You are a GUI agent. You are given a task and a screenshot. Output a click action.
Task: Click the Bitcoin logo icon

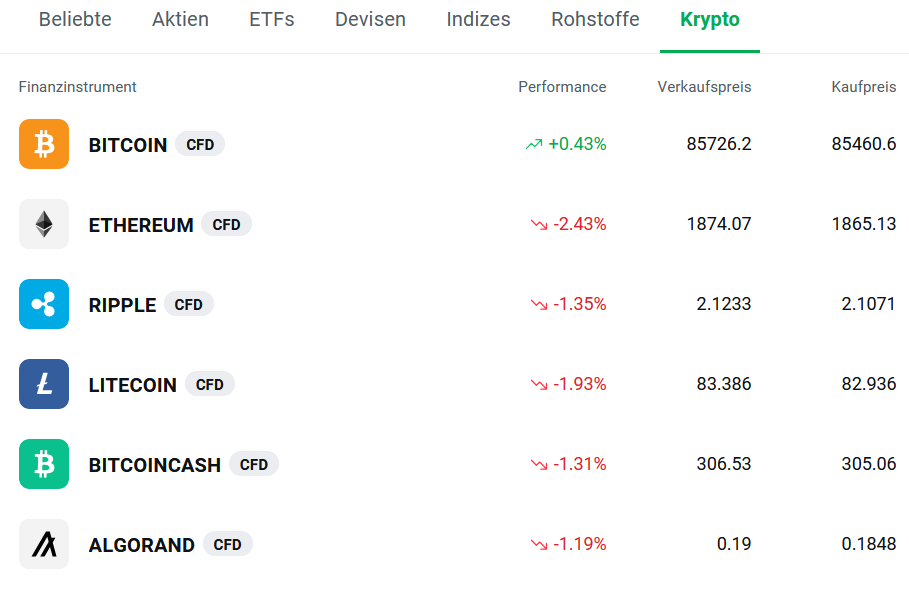point(43,144)
